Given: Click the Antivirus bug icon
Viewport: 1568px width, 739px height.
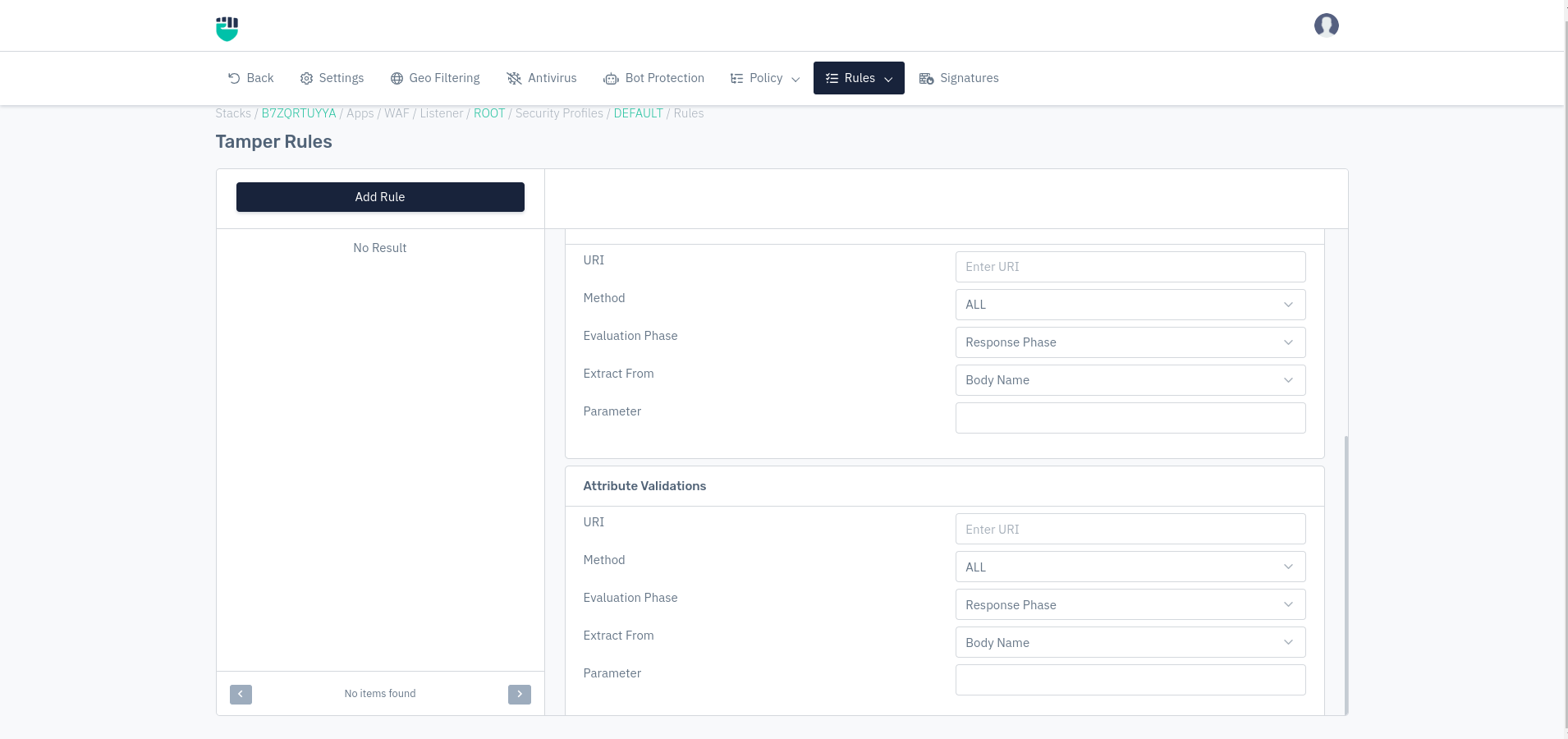Looking at the screenshot, I should (514, 78).
